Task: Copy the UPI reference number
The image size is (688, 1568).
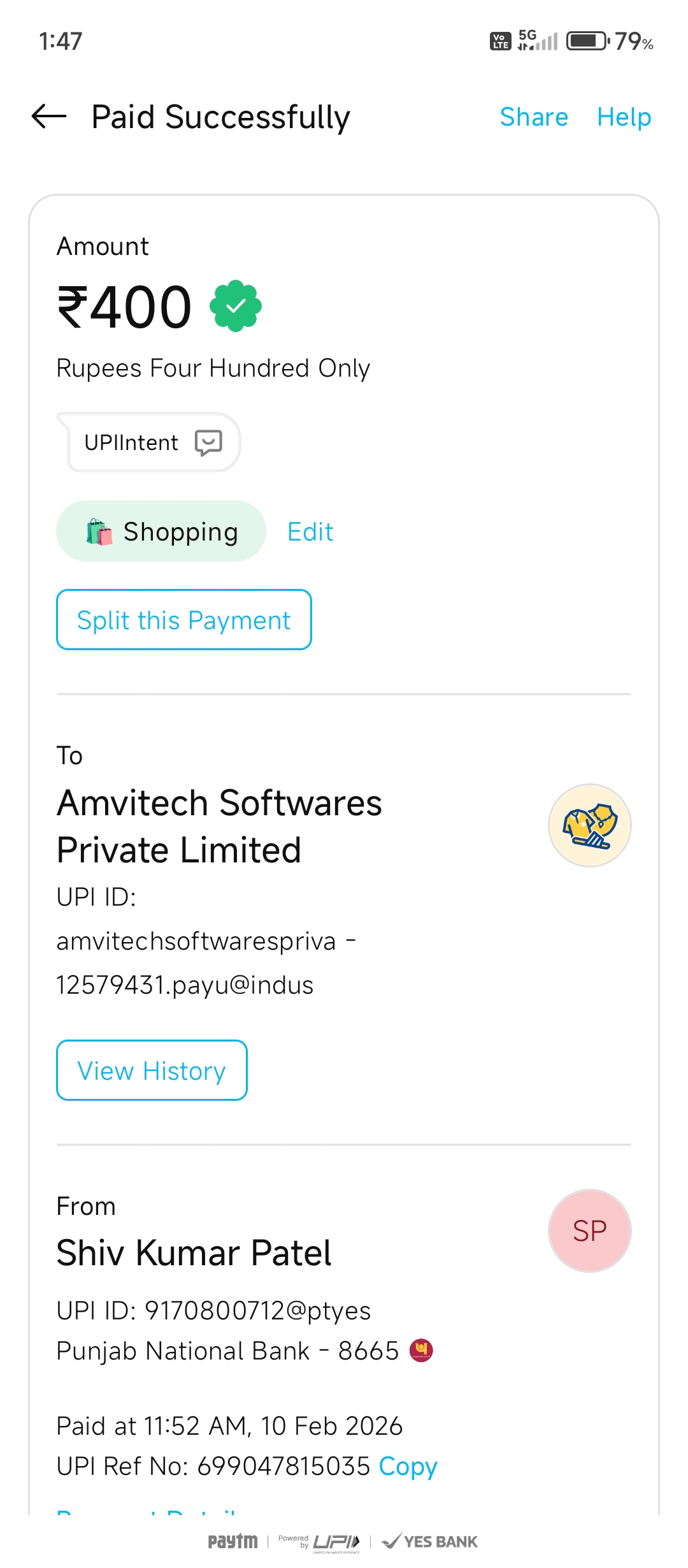Action: (x=408, y=1466)
